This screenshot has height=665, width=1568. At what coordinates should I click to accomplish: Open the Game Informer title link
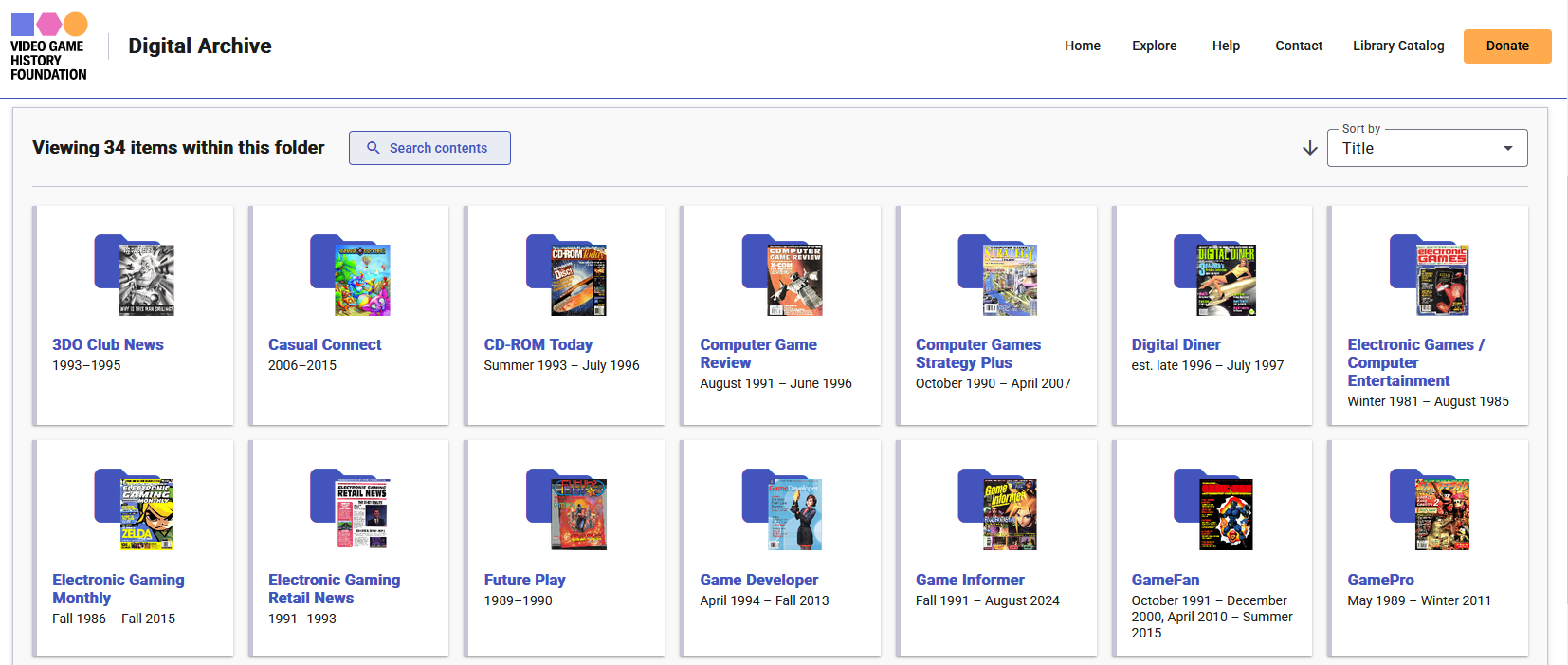click(x=971, y=580)
